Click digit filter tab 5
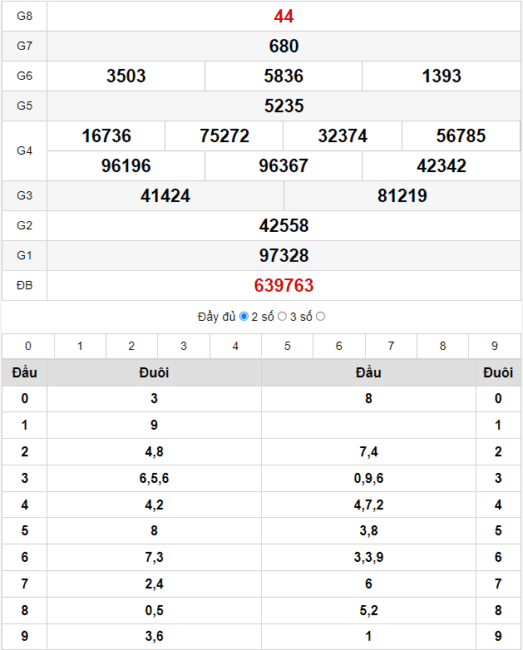This screenshot has height=650, width=523. (x=287, y=346)
